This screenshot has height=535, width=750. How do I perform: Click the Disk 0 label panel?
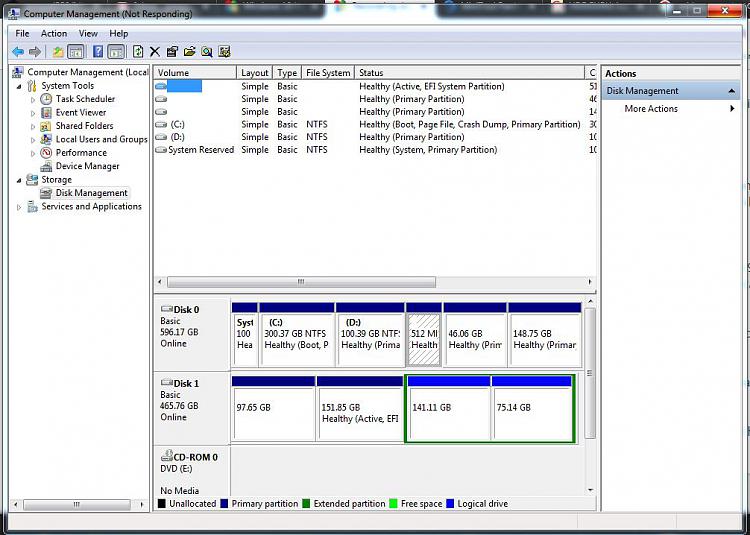pyautogui.click(x=192, y=334)
